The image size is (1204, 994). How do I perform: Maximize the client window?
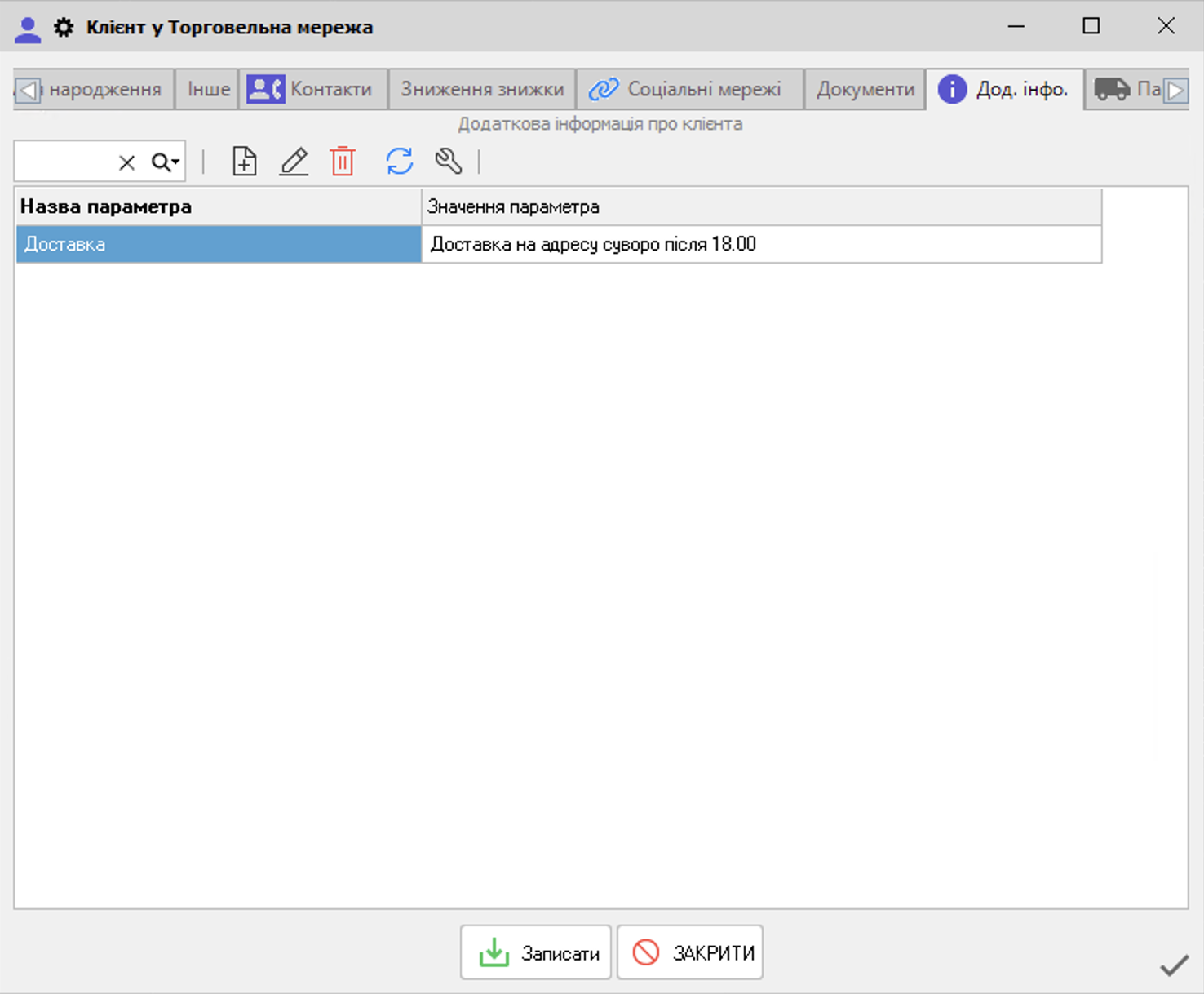(1091, 26)
